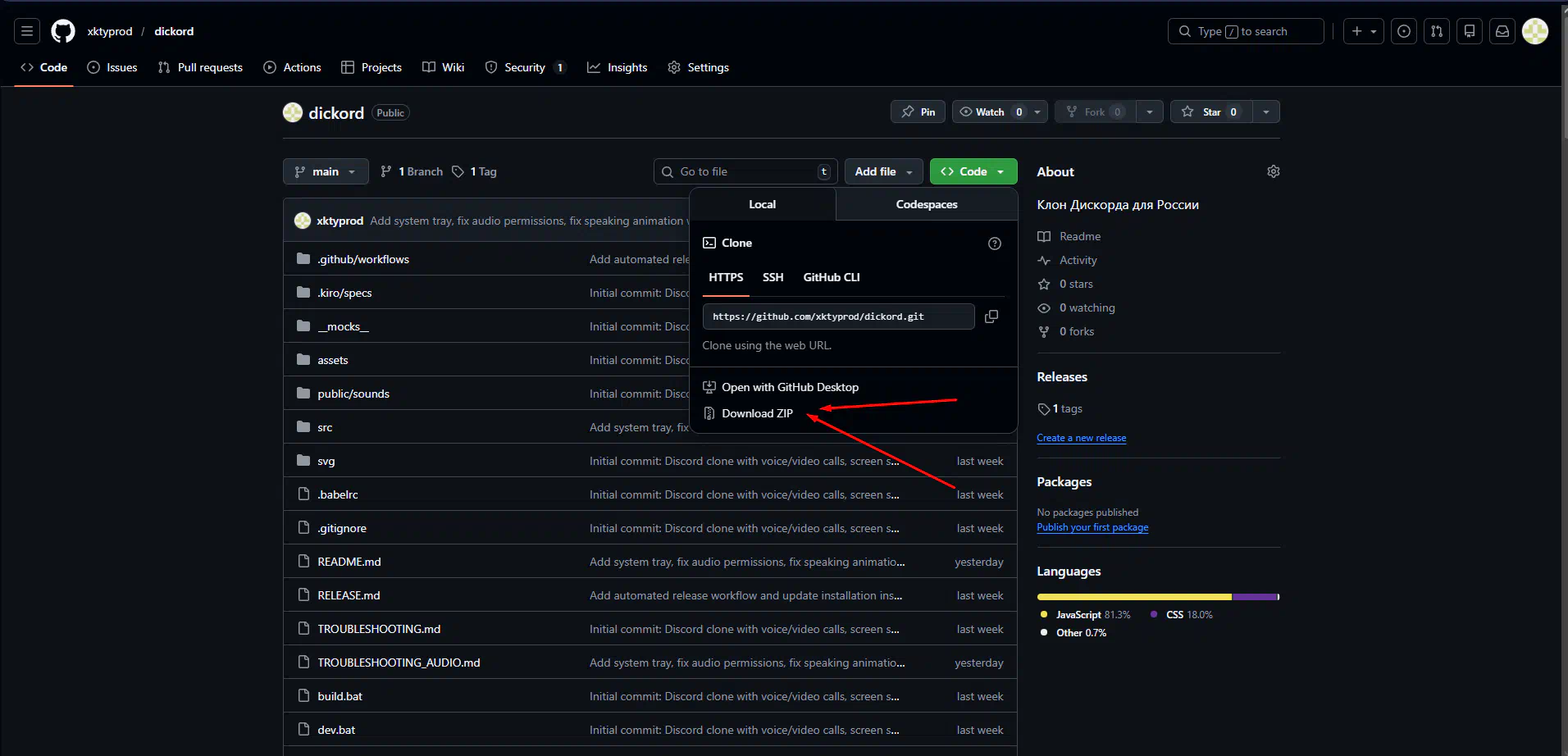
Task: Expand the Add file dropdown
Action: tap(882, 171)
